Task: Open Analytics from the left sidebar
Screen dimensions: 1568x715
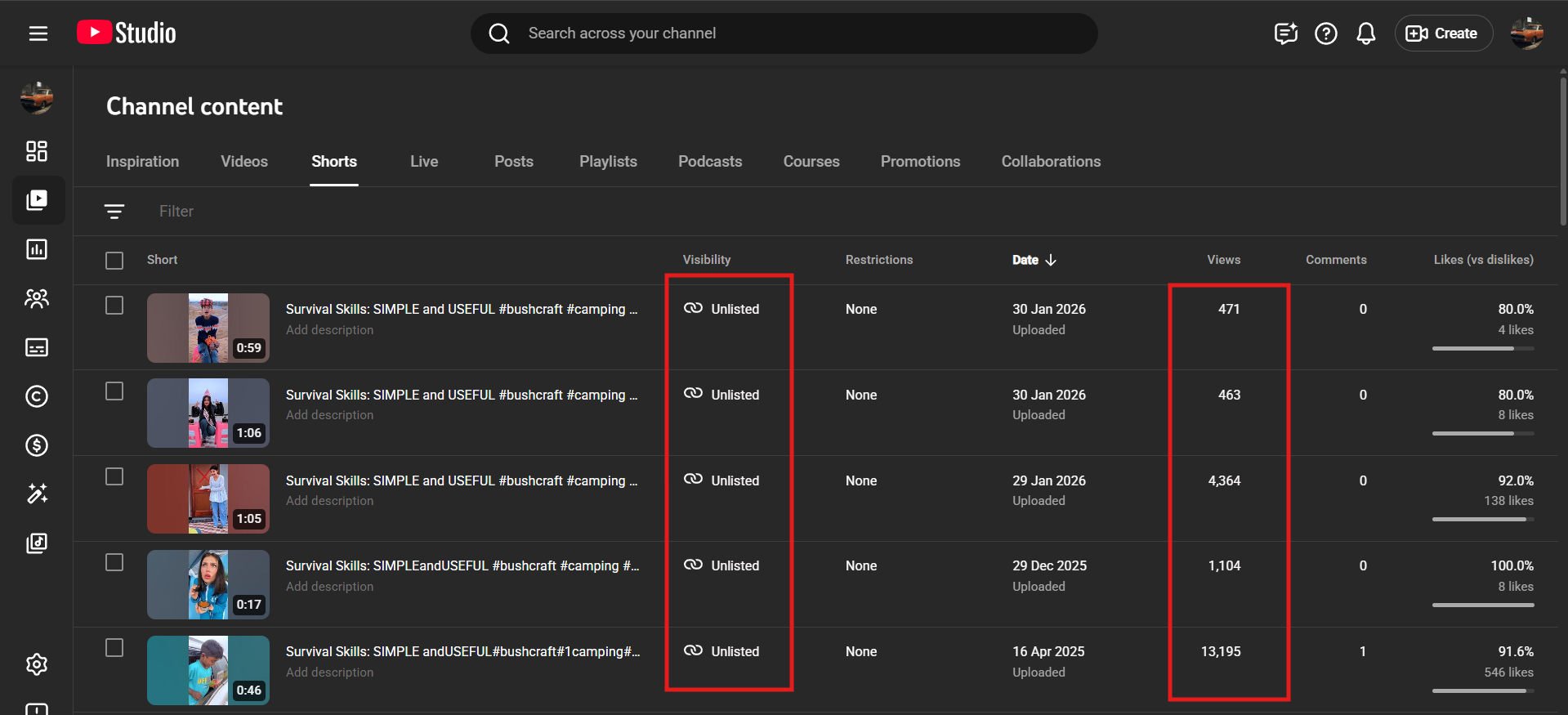Action: tap(37, 249)
